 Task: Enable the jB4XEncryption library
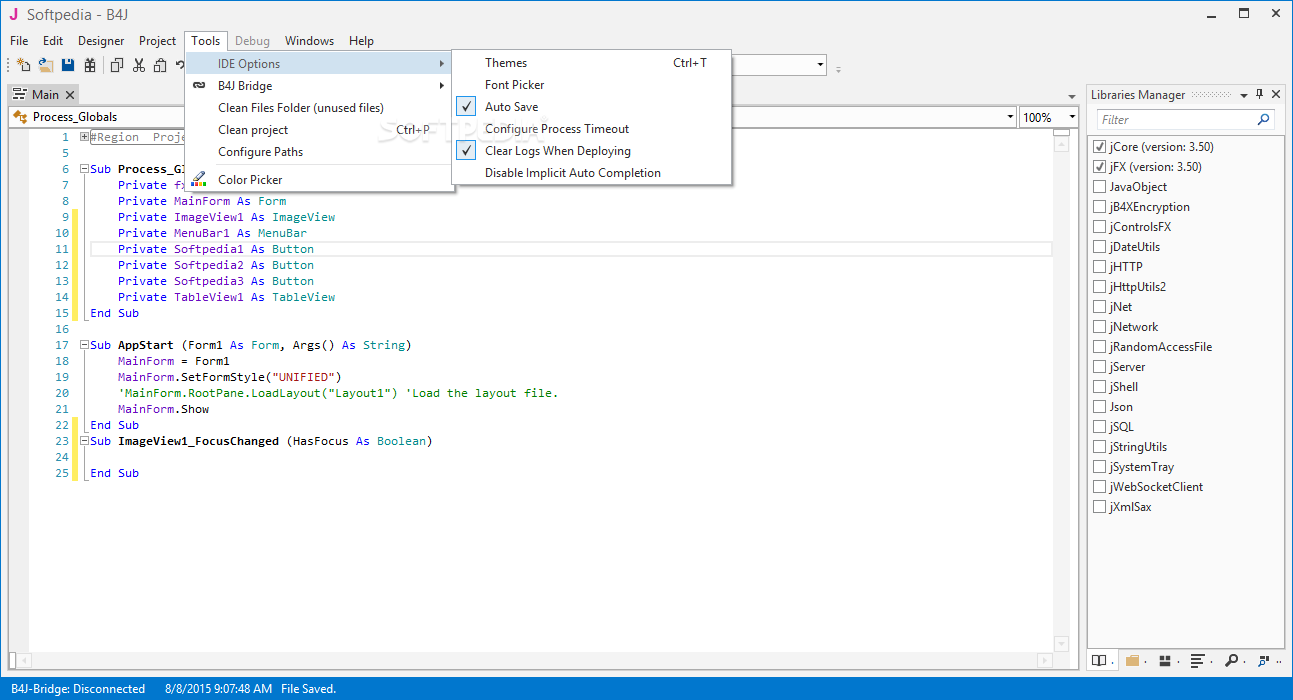[x=1100, y=207]
